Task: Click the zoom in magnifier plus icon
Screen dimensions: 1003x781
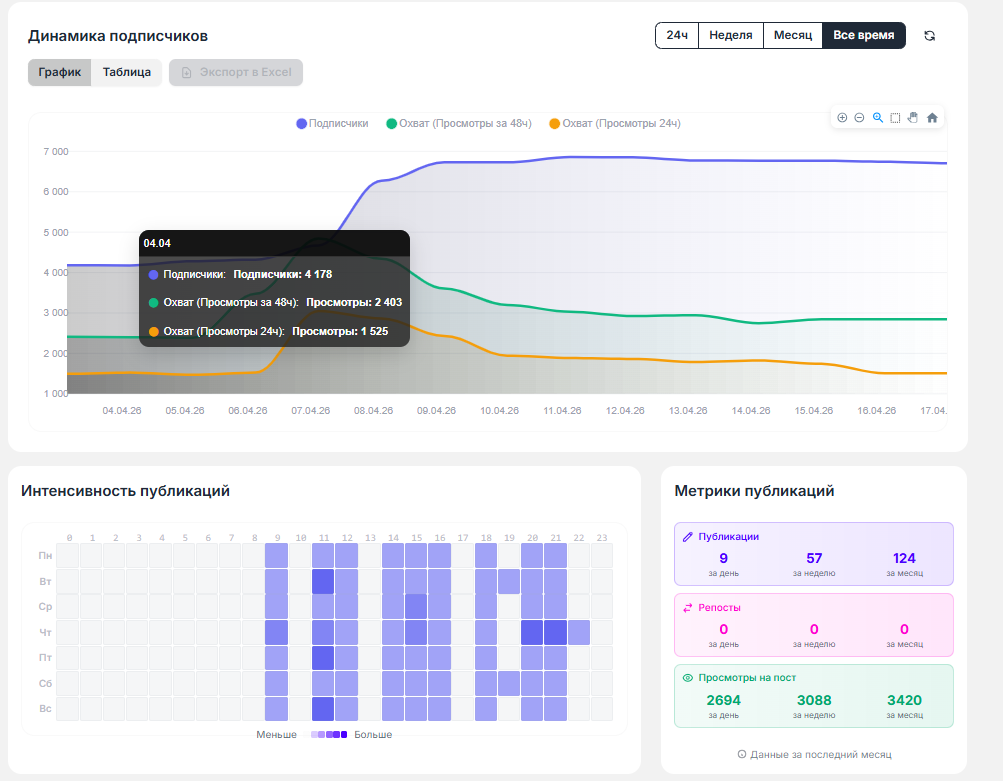Action: pos(842,118)
